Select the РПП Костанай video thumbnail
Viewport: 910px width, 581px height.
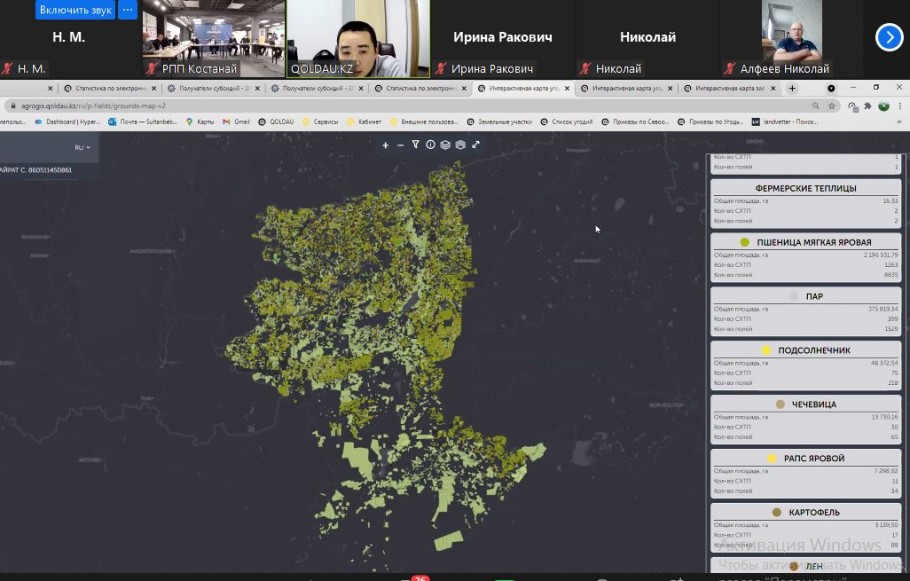(x=214, y=38)
